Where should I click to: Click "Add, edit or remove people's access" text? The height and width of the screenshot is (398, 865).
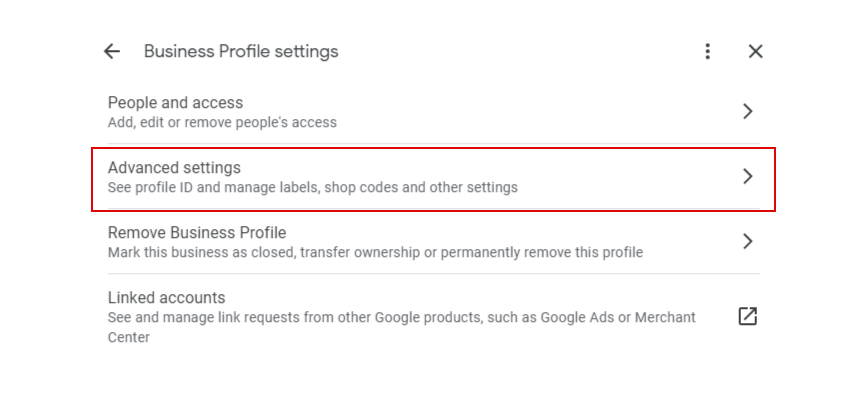point(222,122)
